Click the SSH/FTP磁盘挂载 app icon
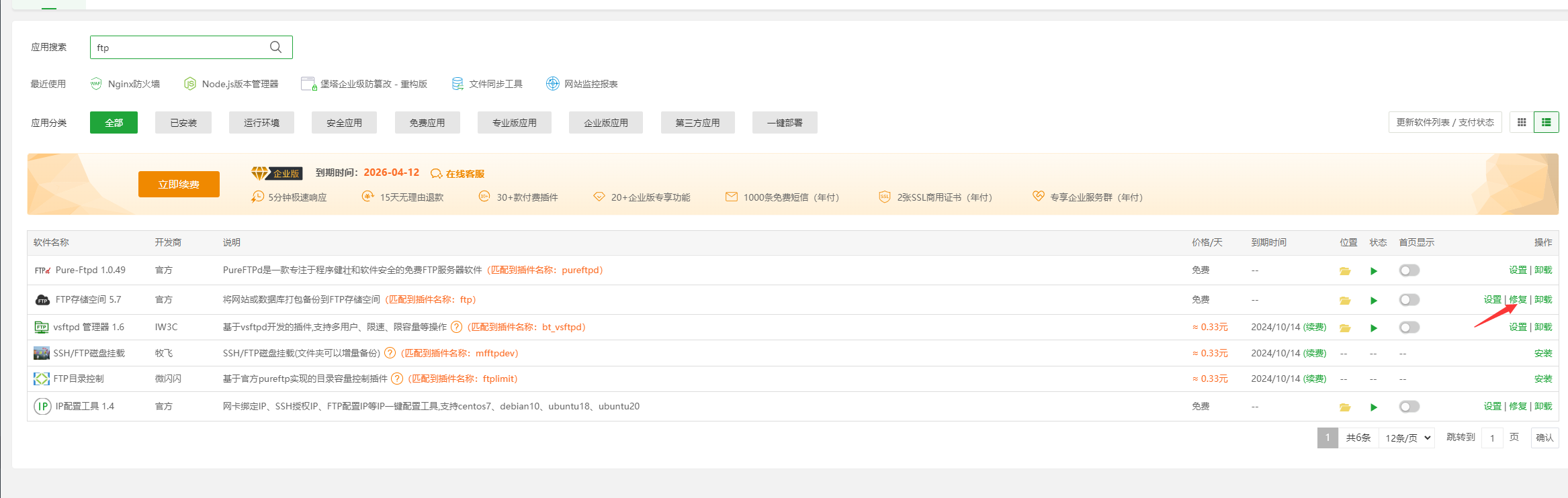Screen dimensions: 1568x498 (x=42, y=353)
